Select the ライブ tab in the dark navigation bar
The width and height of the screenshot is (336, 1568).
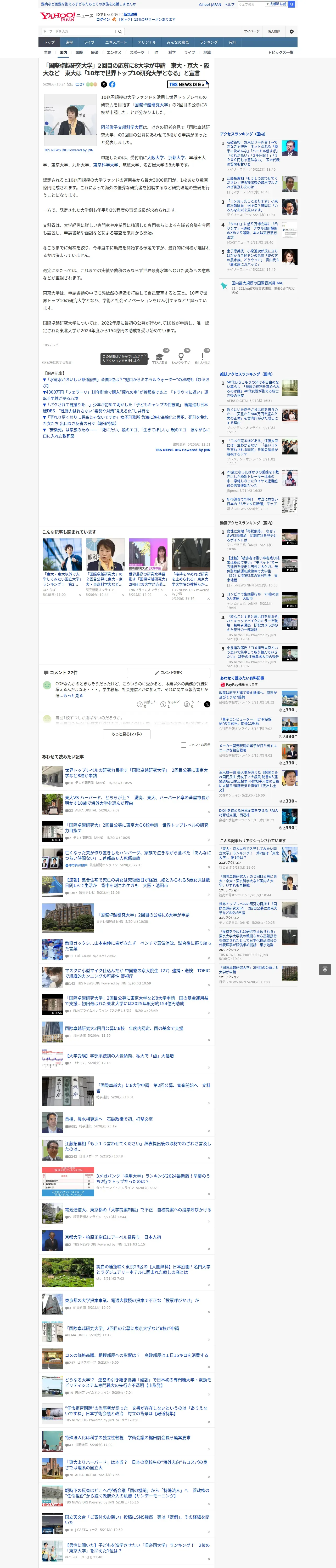click(89, 43)
